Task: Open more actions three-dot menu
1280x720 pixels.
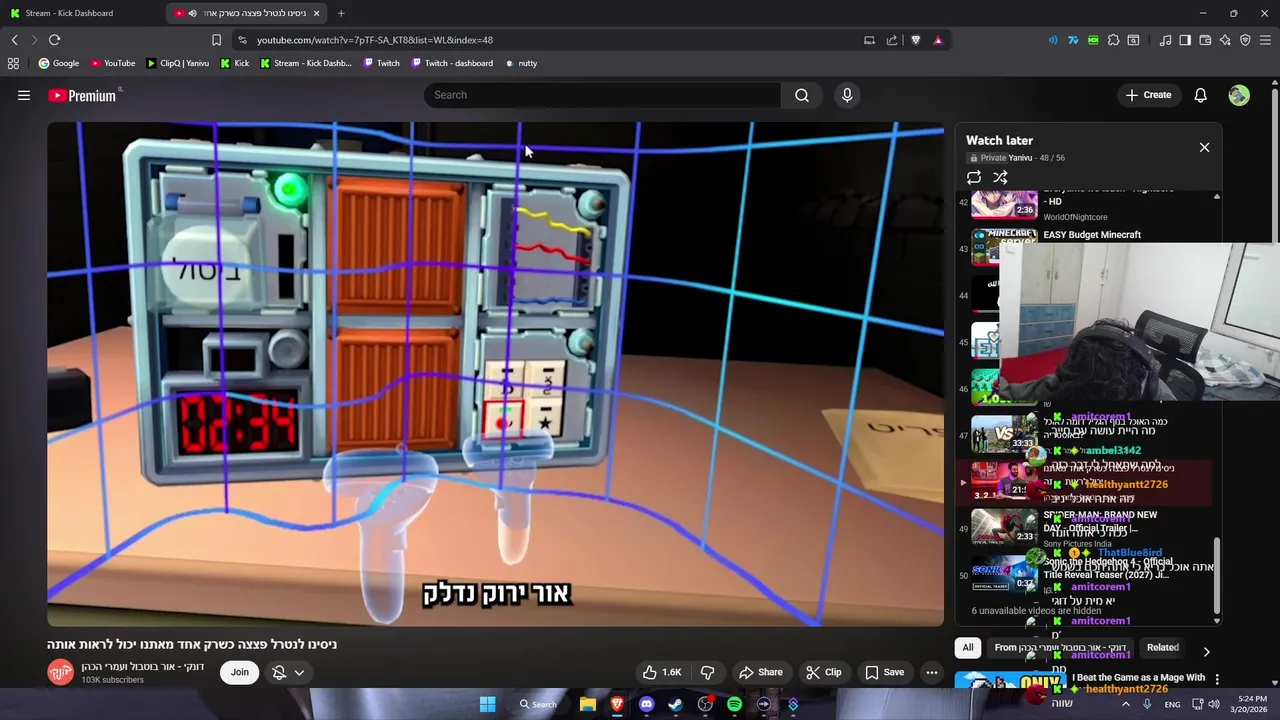Action: [x=931, y=672]
